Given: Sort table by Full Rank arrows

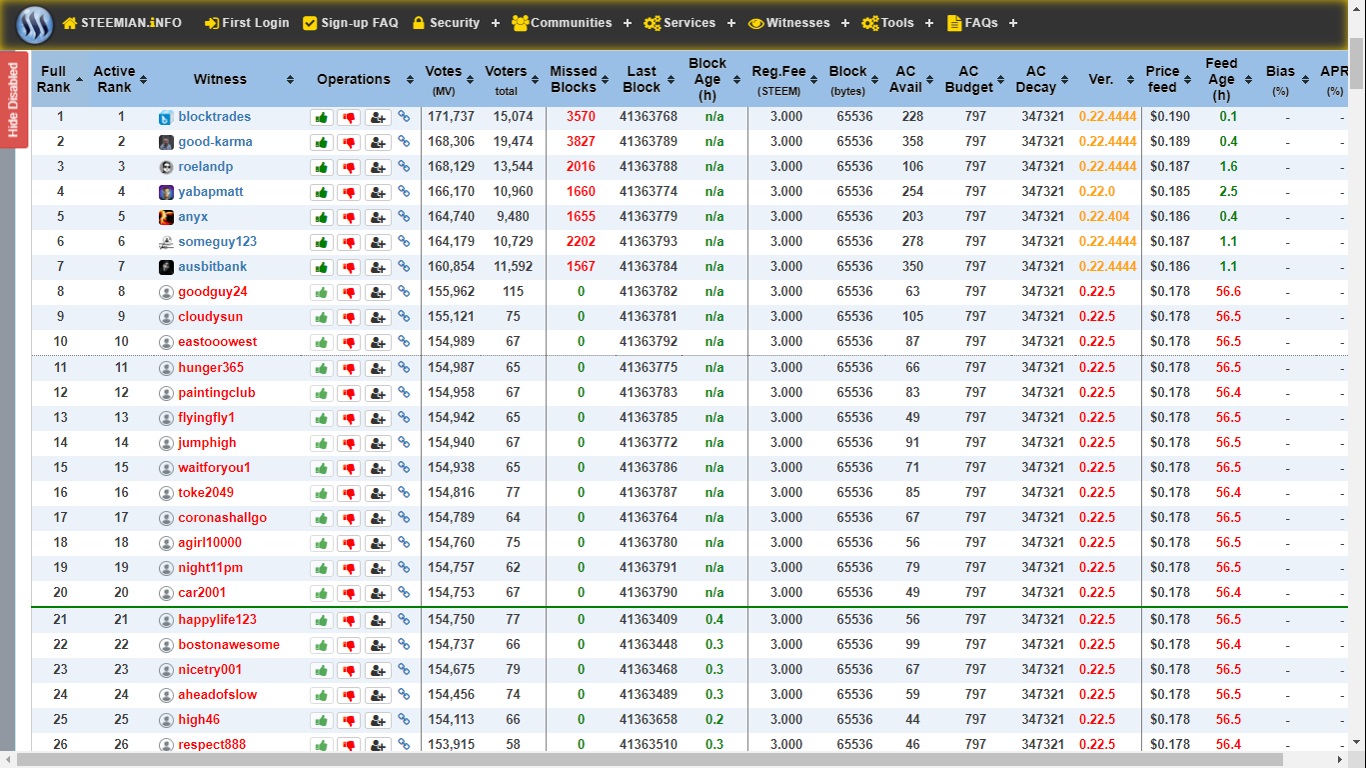Looking at the screenshot, I should coord(81,80).
